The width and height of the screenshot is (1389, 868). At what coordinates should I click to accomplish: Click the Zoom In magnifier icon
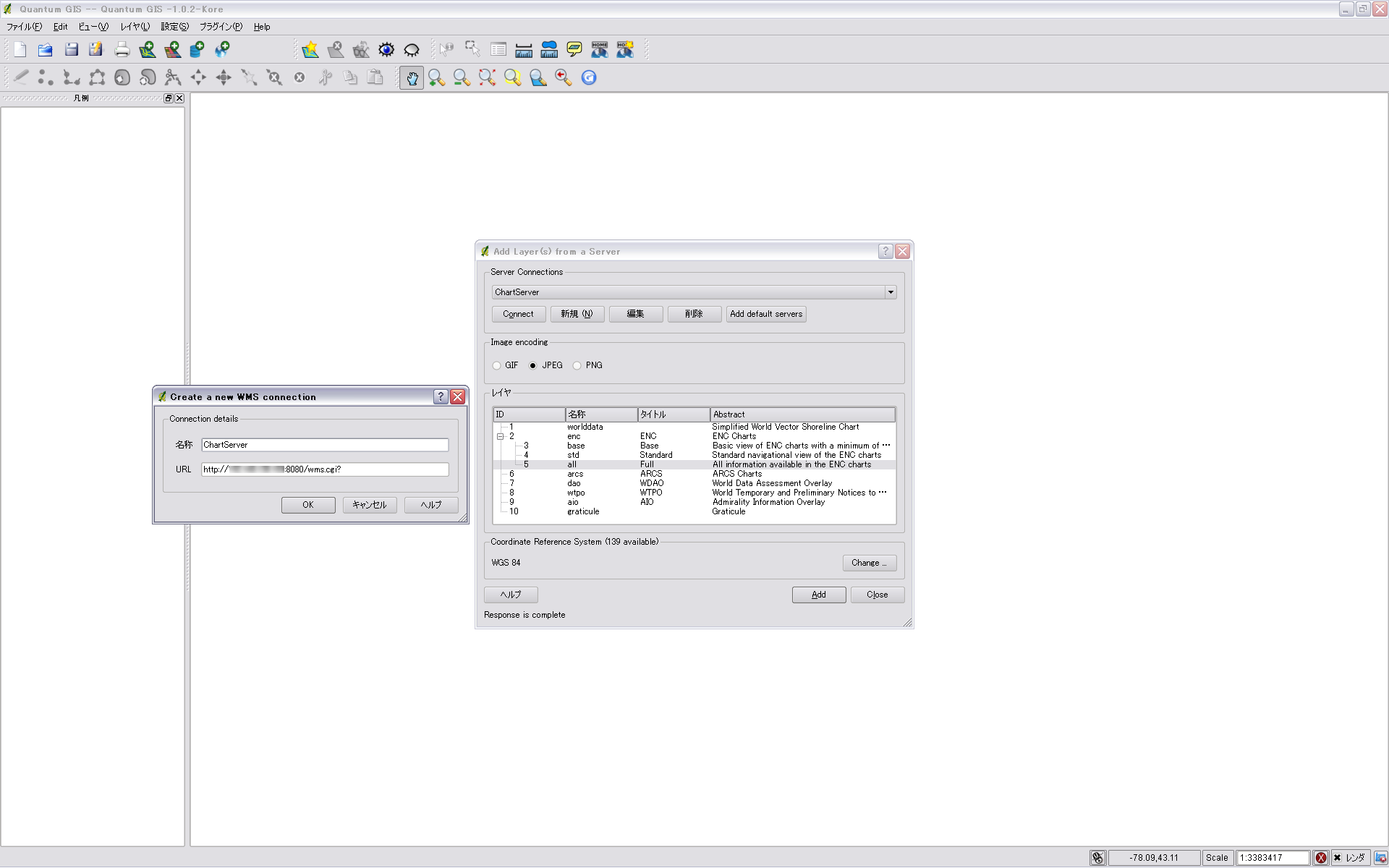[436, 77]
